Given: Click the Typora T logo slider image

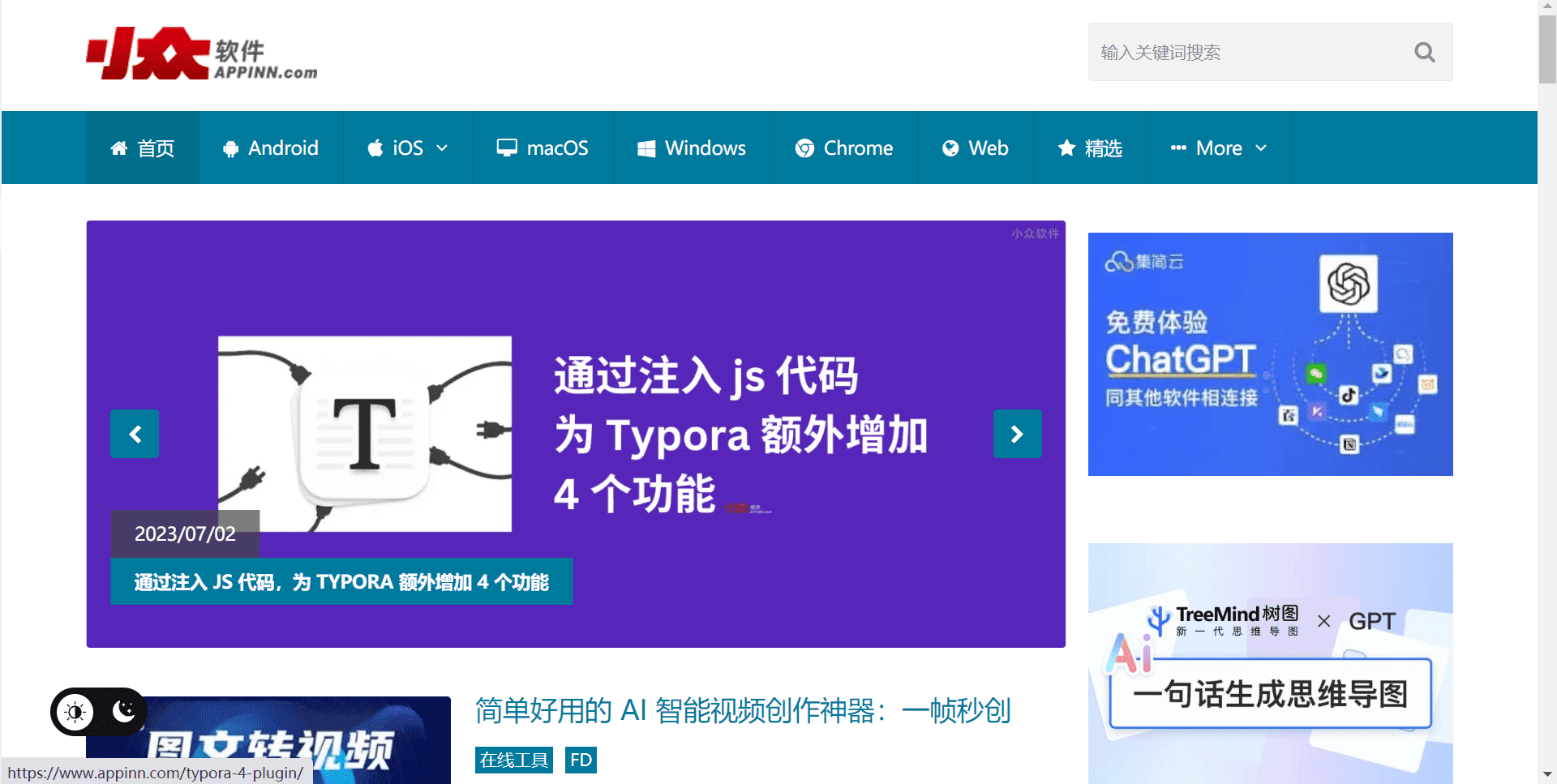Looking at the screenshot, I should coord(365,434).
